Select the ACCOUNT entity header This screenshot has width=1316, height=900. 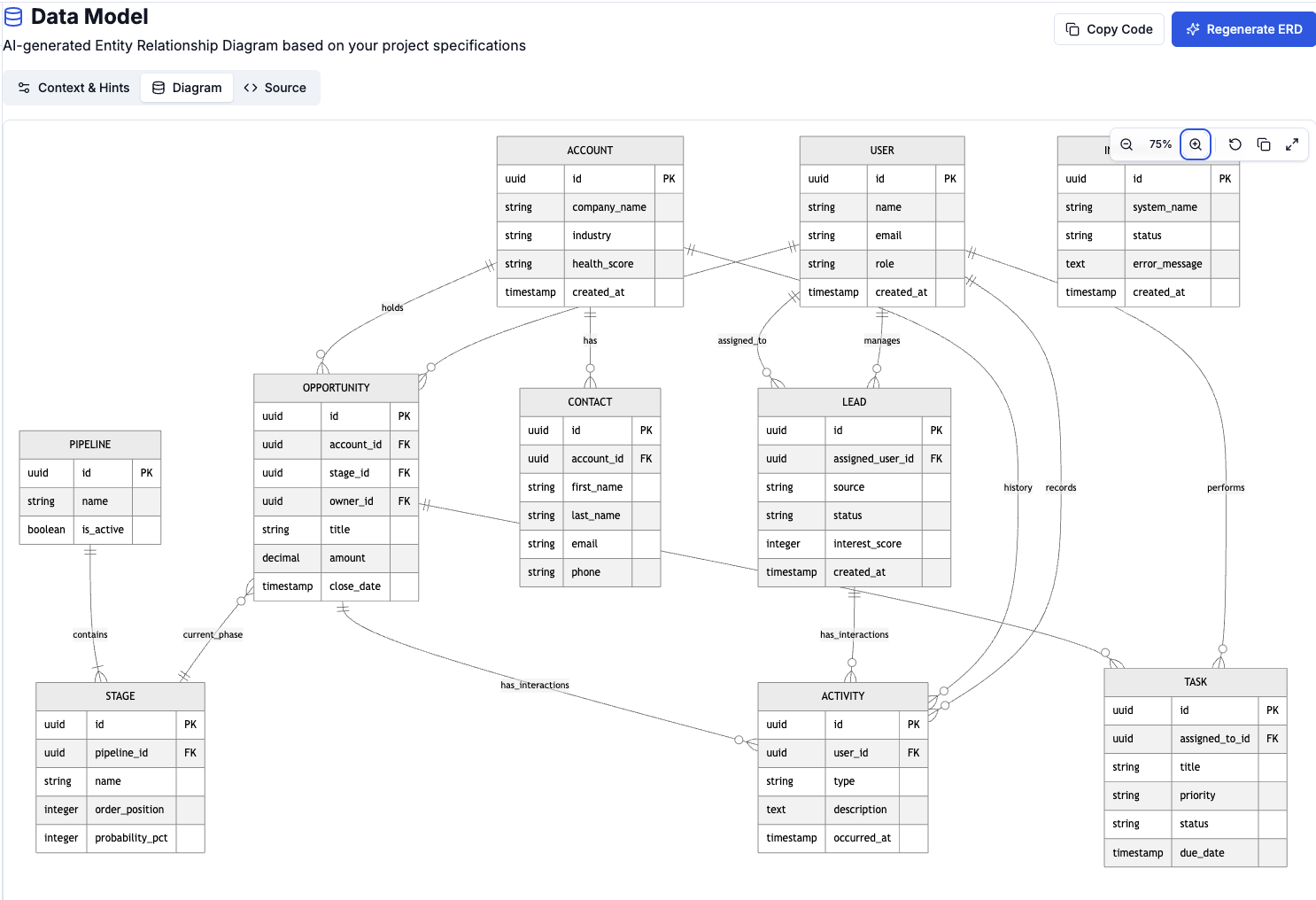(x=590, y=151)
